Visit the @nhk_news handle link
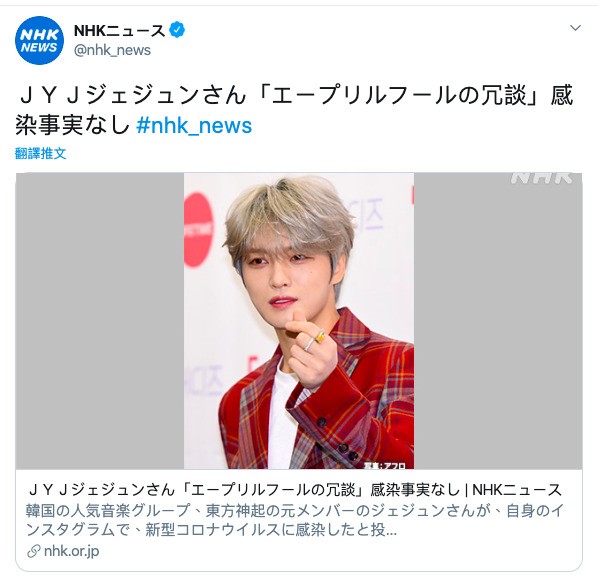This screenshot has height=587, width=598. click(112, 50)
